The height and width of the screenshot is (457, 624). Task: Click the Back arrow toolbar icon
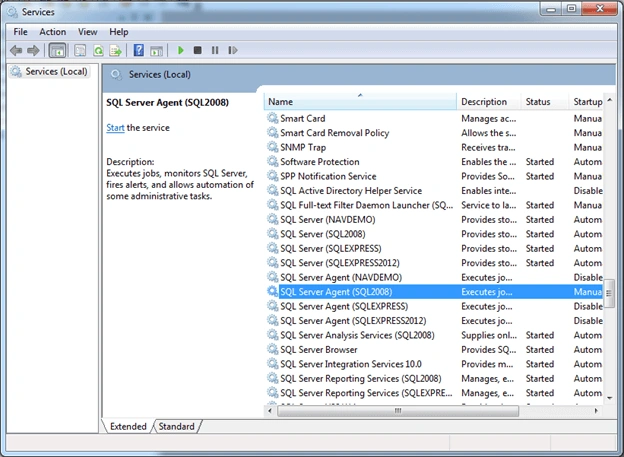16,51
